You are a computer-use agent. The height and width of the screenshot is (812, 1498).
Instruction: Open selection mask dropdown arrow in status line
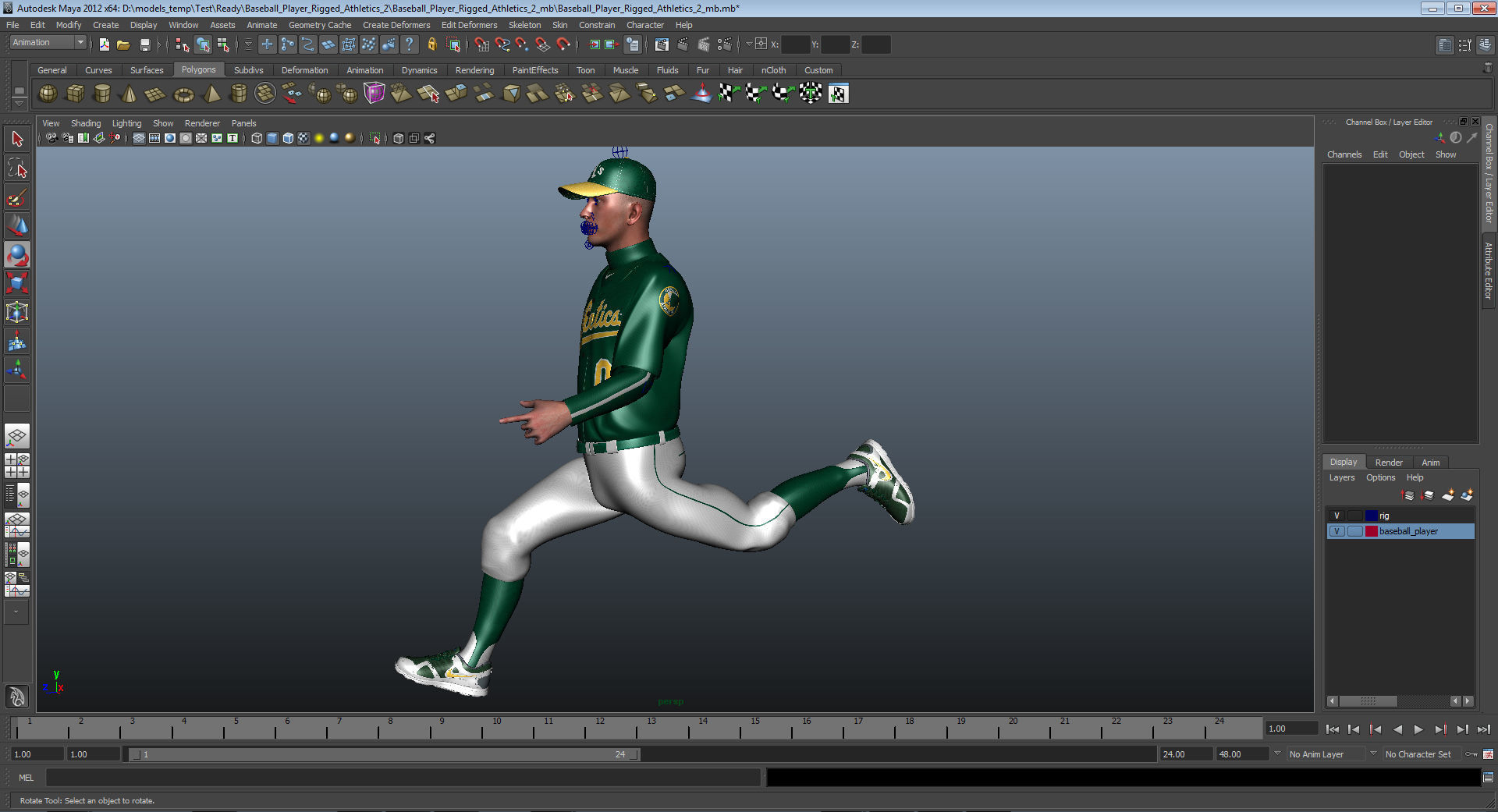[248, 44]
